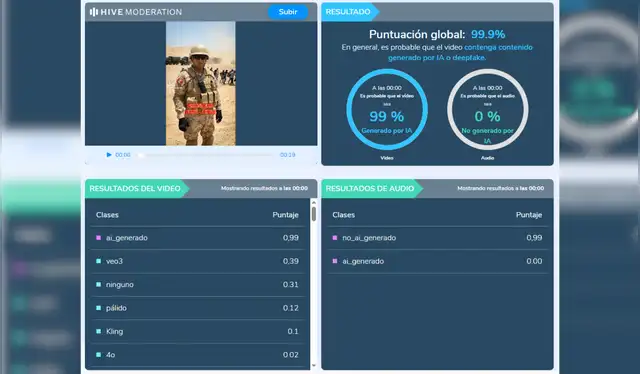
Task: Click the video results scrollbar thumb
Action: (x=313, y=214)
